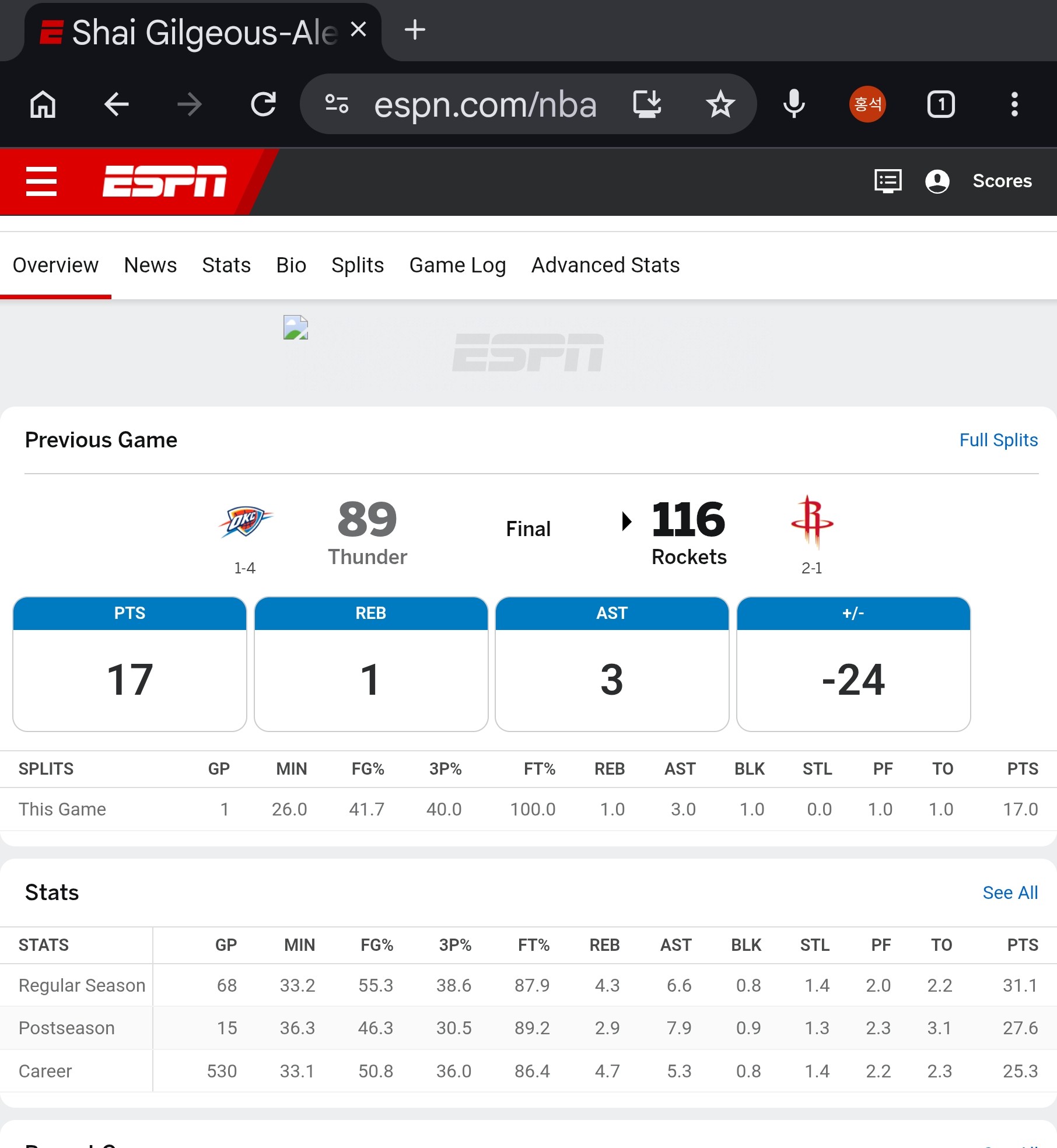Image resolution: width=1057 pixels, height=1148 pixels.
Task: Click the Postseason row label
Action: [66, 1028]
